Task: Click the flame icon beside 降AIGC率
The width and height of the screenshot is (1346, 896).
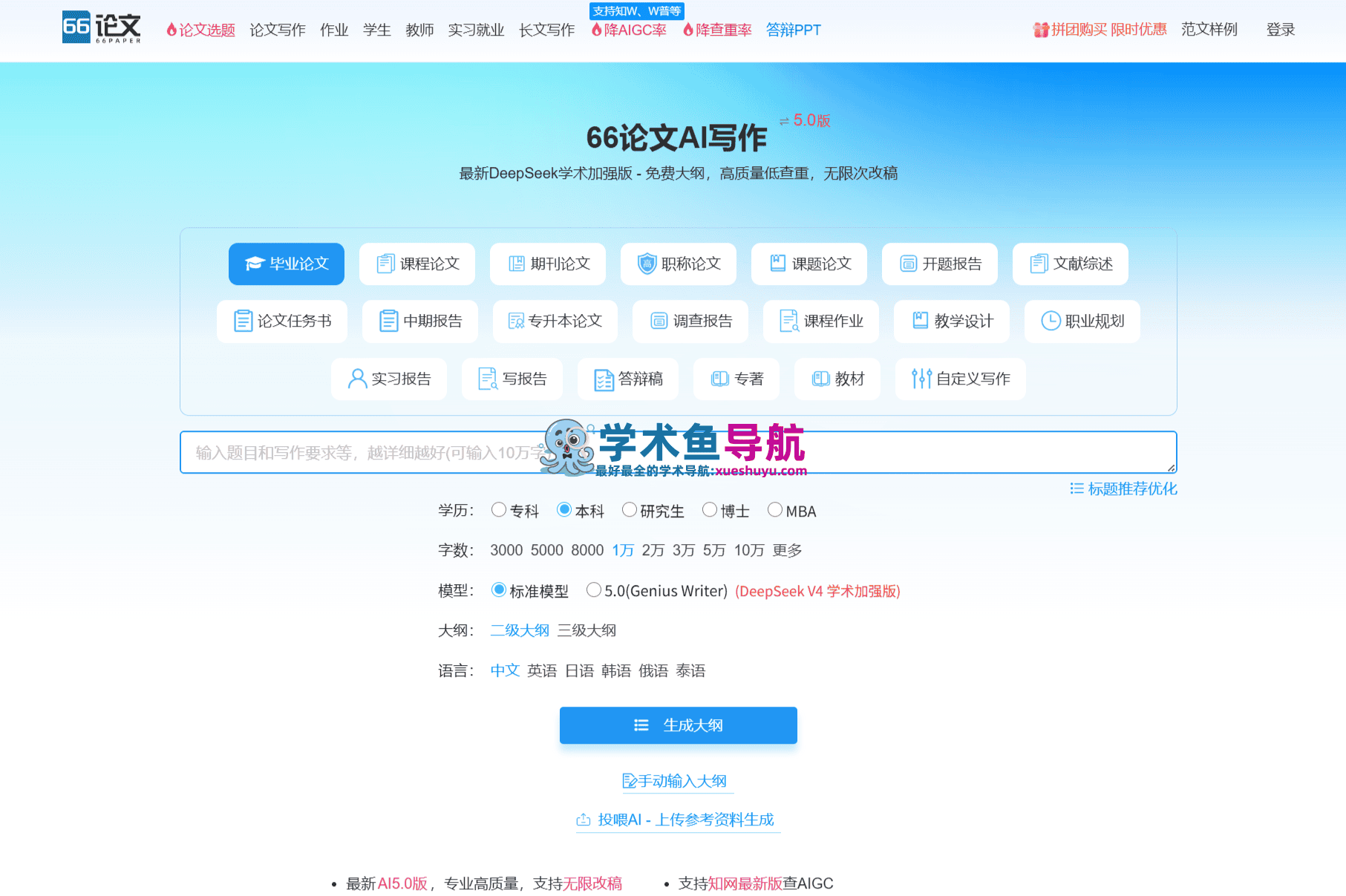Action: tap(596, 30)
